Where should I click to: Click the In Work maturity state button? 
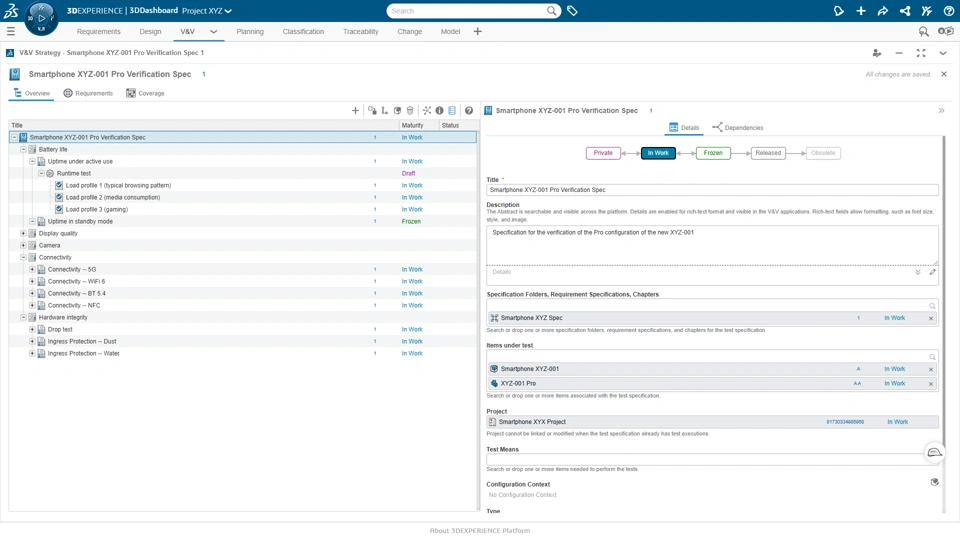(658, 153)
